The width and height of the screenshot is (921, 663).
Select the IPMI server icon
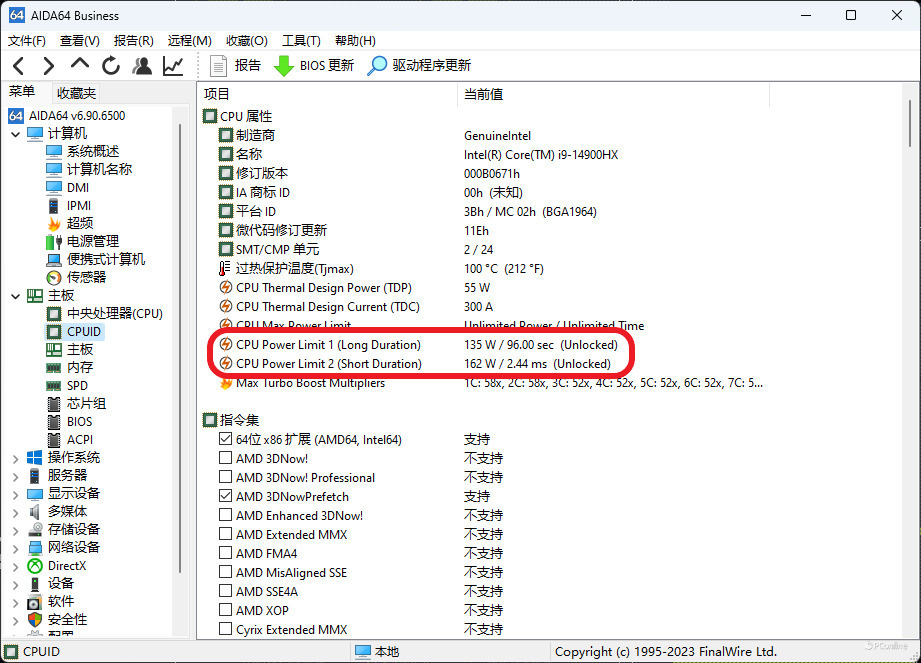click(x=53, y=206)
